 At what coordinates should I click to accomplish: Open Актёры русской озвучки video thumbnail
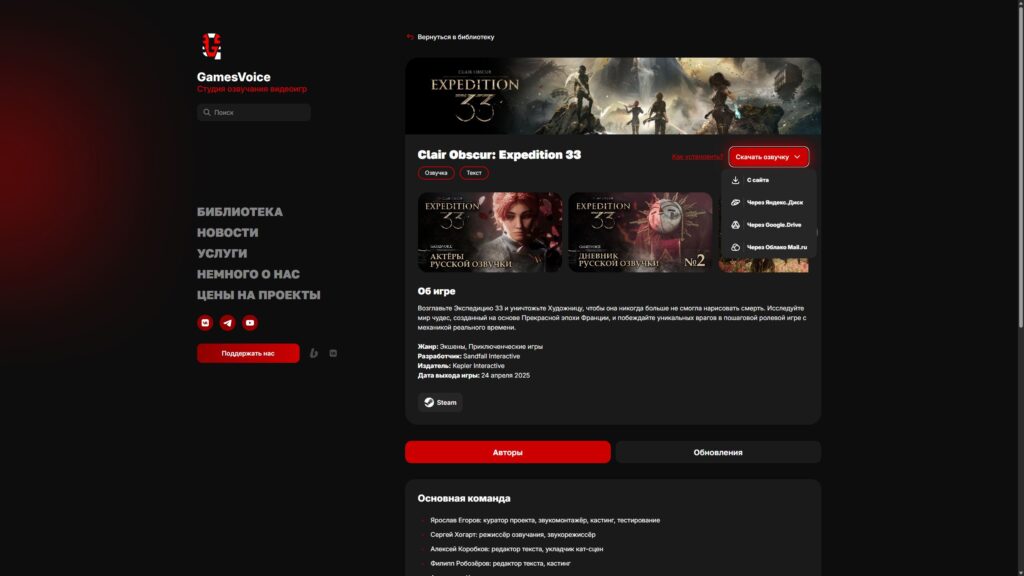coord(490,232)
